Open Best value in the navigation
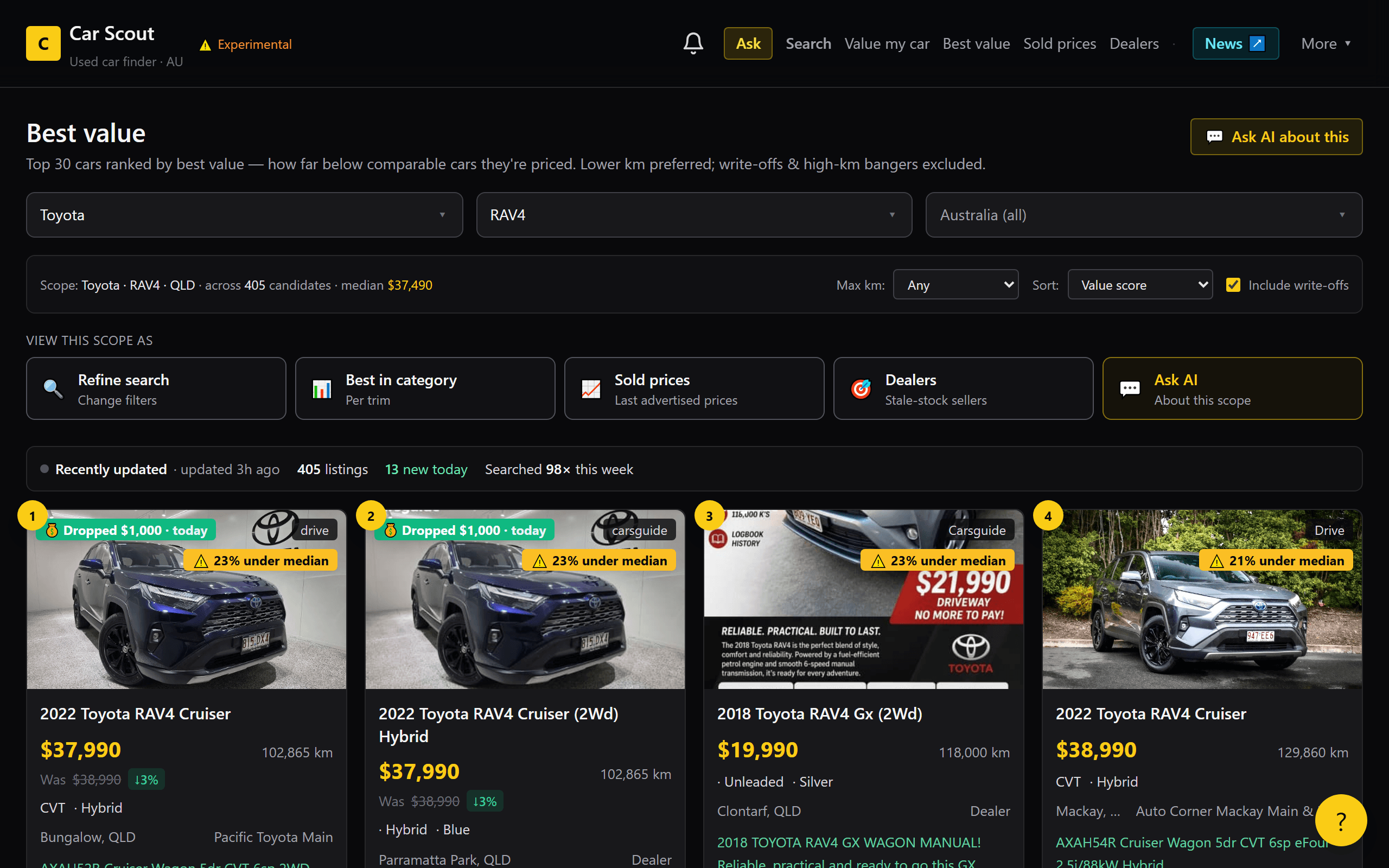The height and width of the screenshot is (868, 1389). pyautogui.click(x=976, y=43)
